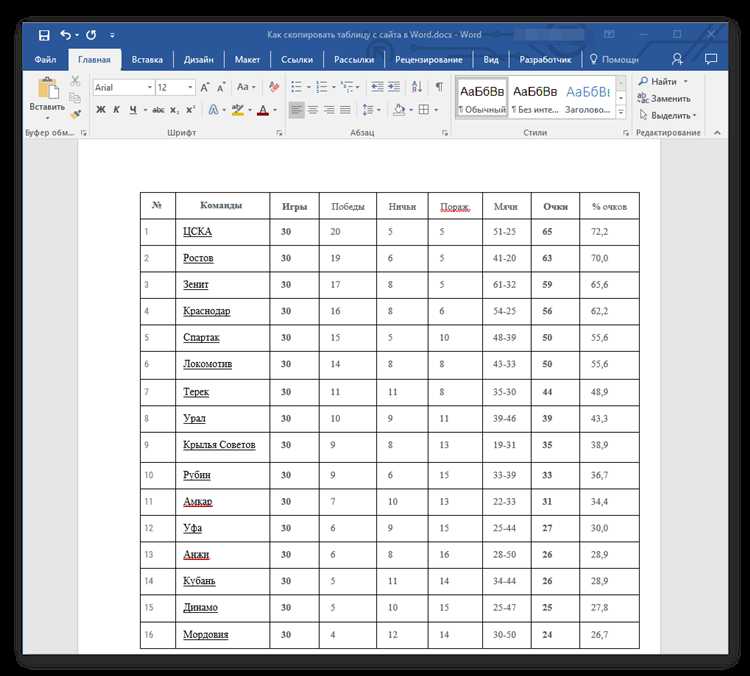Toggle Italic formatting (К)

pyautogui.click(x=116, y=110)
